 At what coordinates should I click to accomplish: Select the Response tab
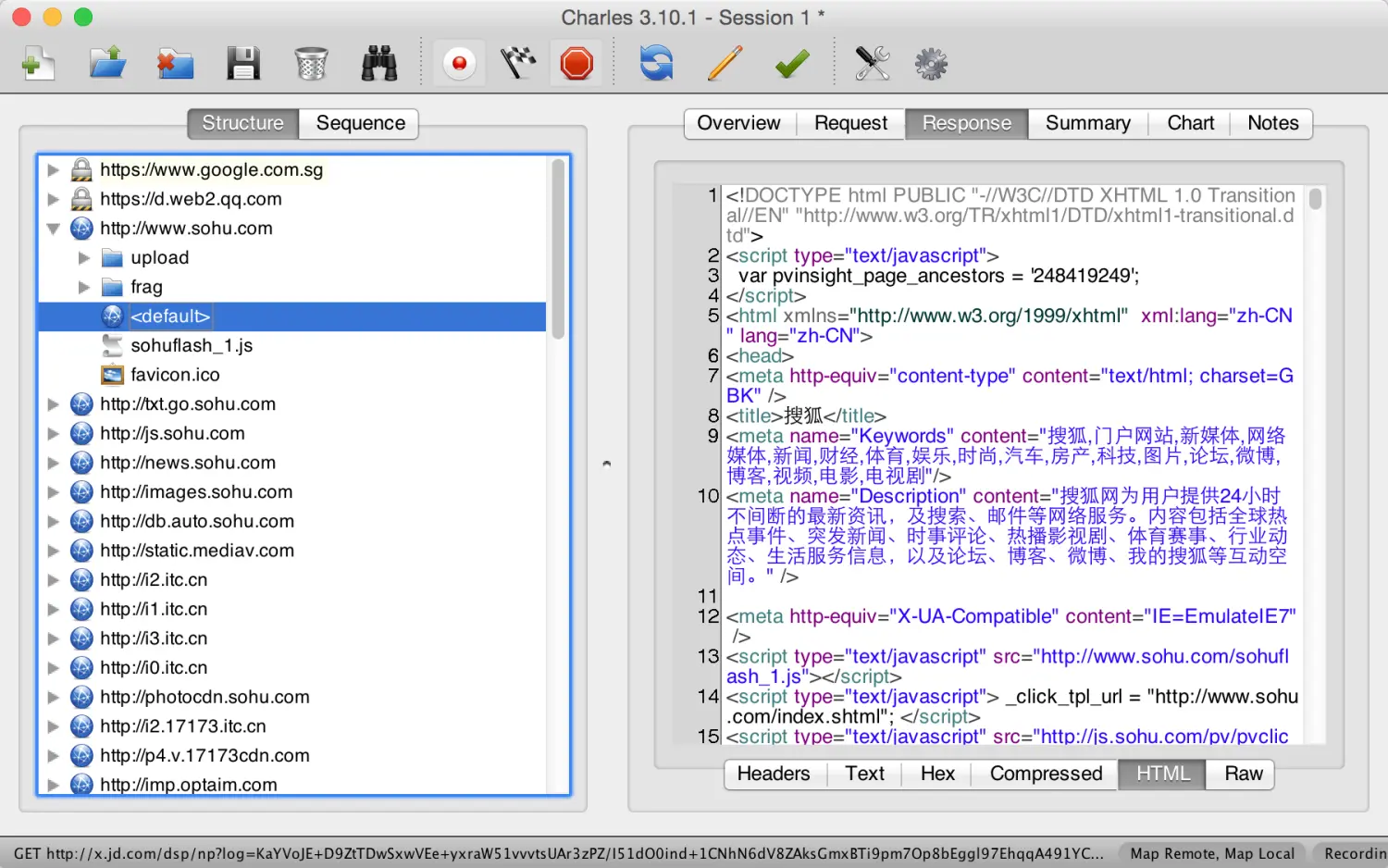[x=967, y=123]
